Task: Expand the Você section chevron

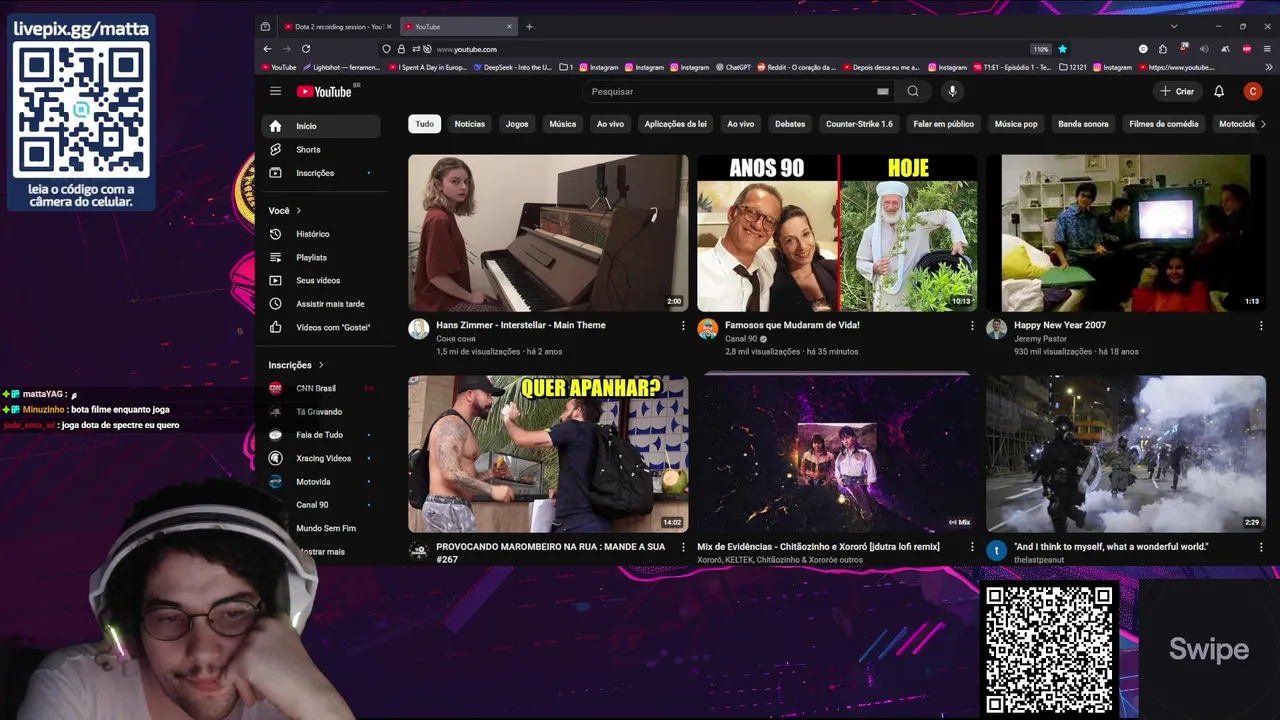Action: tap(298, 211)
